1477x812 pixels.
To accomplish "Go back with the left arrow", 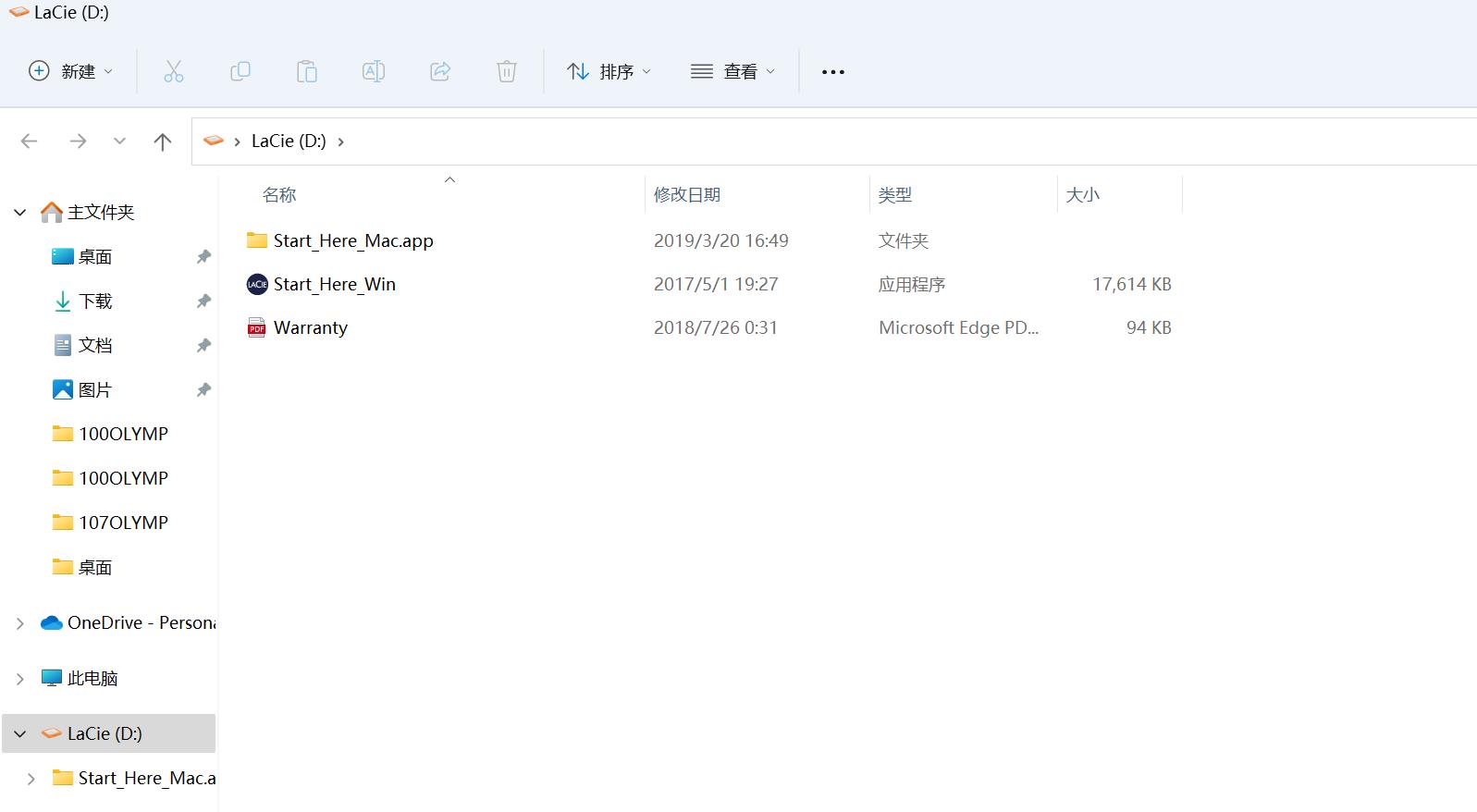I will (30, 141).
